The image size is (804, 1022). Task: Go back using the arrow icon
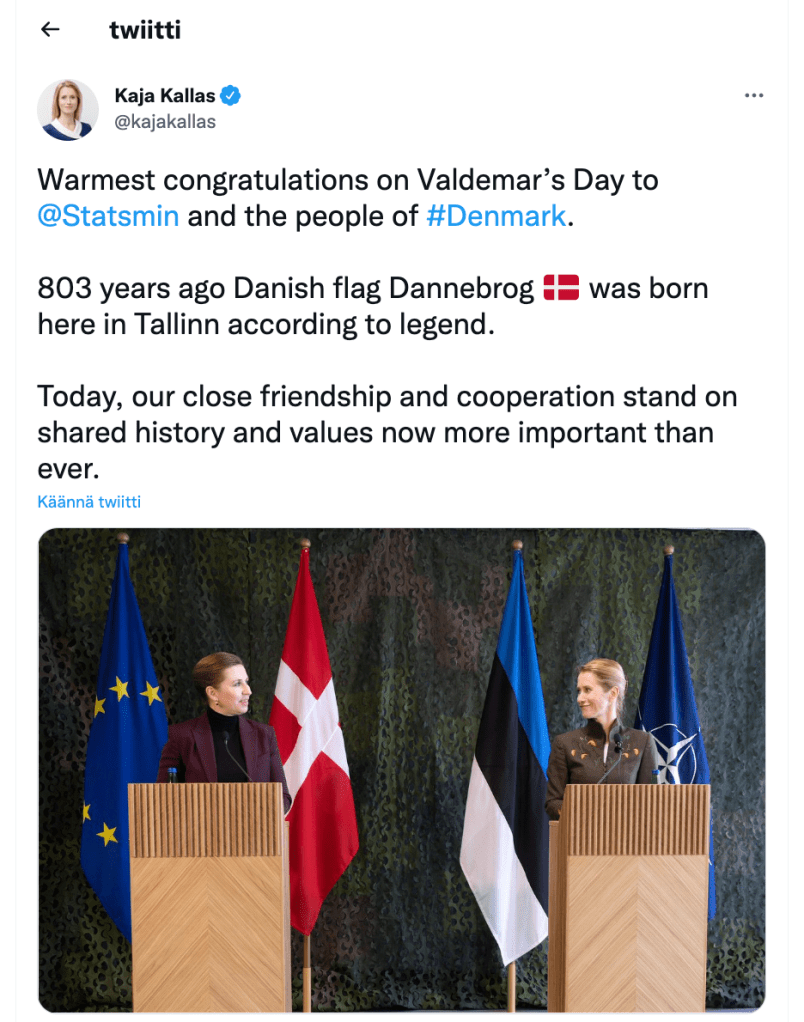(x=50, y=30)
